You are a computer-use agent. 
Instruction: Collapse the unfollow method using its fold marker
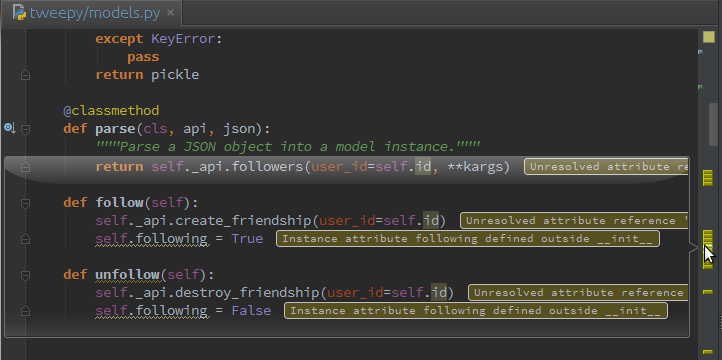click(x=26, y=275)
